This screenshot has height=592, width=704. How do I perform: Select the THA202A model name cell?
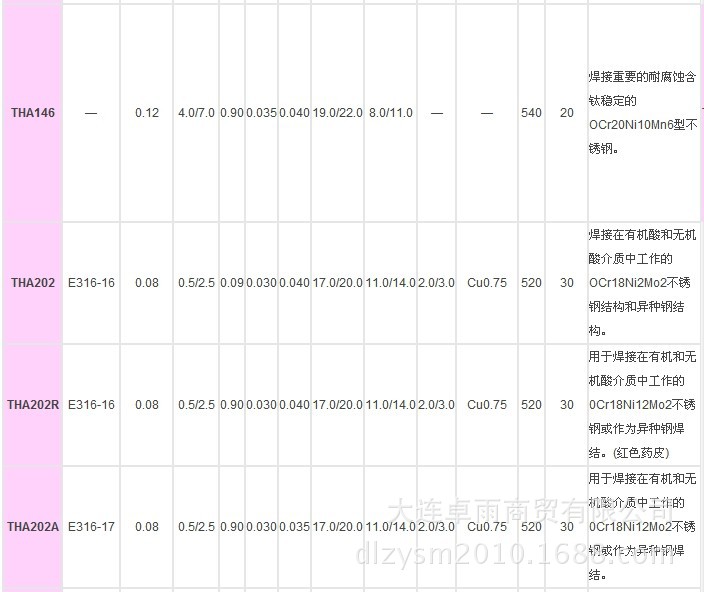pyautogui.click(x=32, y=526)
